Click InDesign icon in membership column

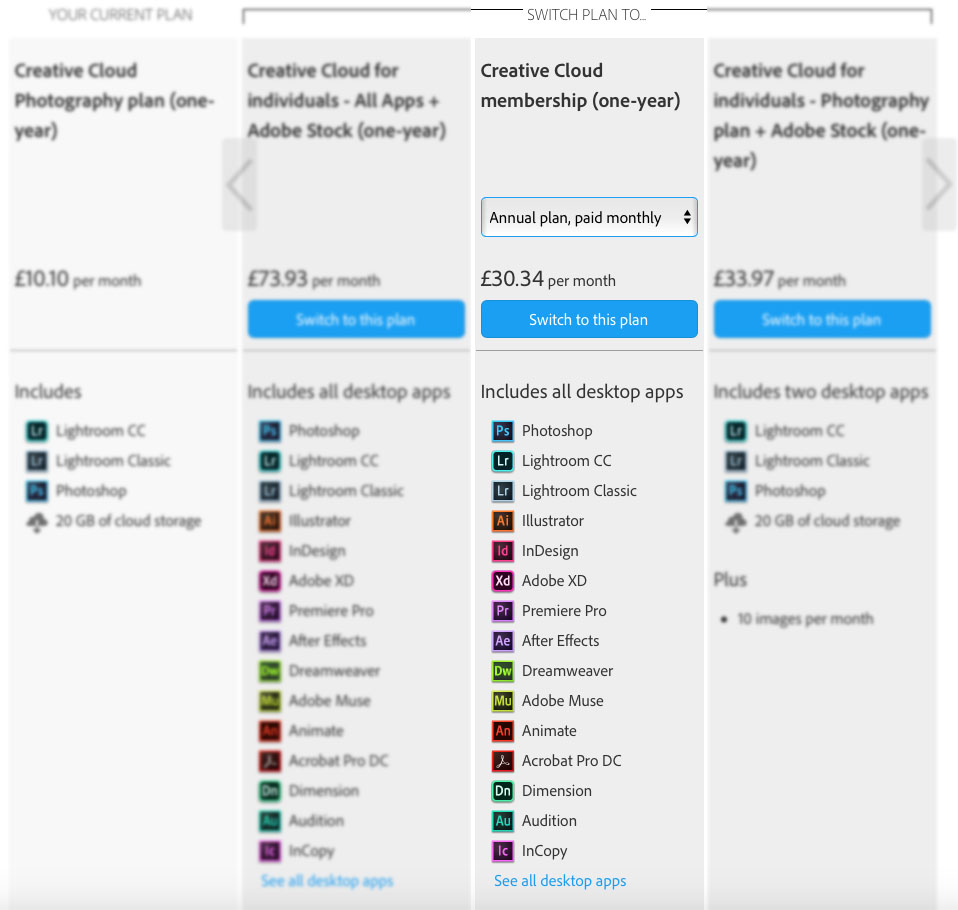[x=502, y=551]
